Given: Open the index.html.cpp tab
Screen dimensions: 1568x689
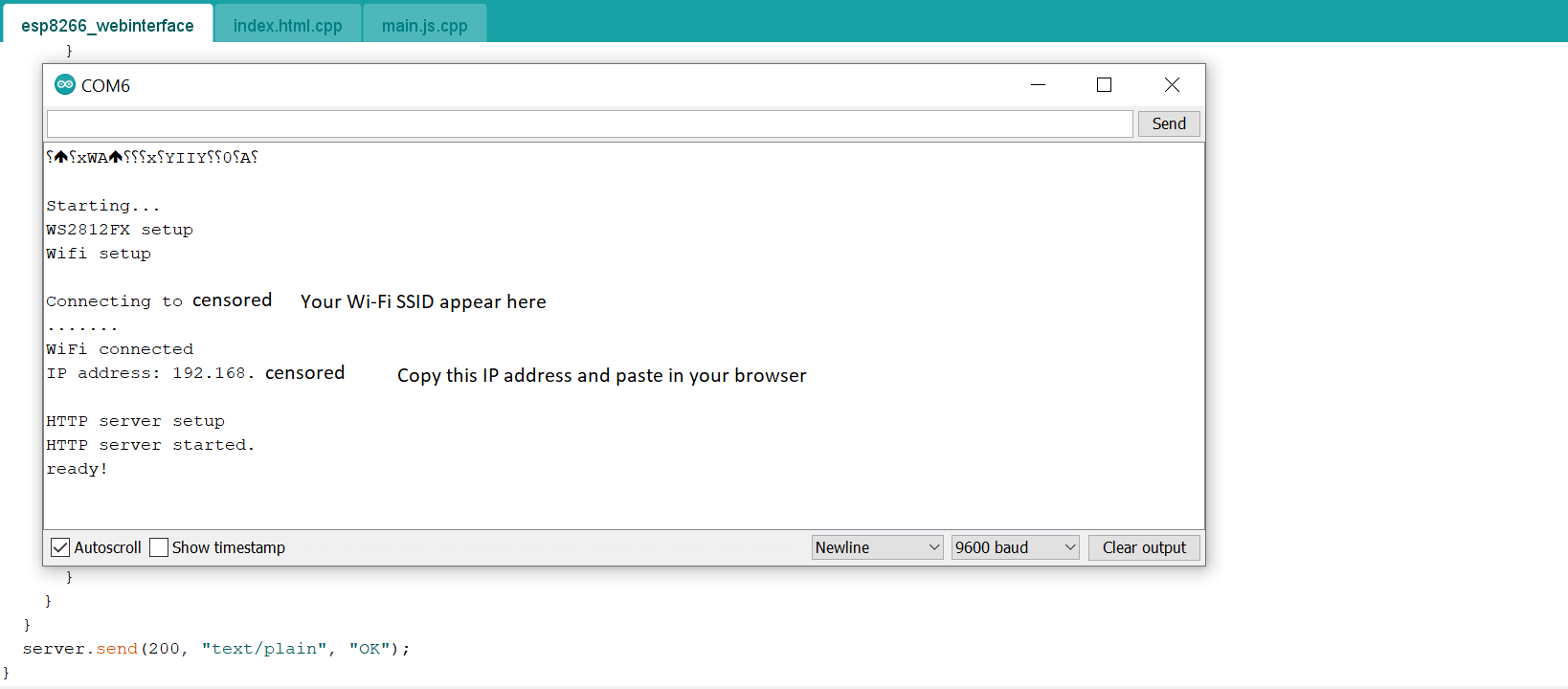Looking at the screenshot, I should click(288, 25).
